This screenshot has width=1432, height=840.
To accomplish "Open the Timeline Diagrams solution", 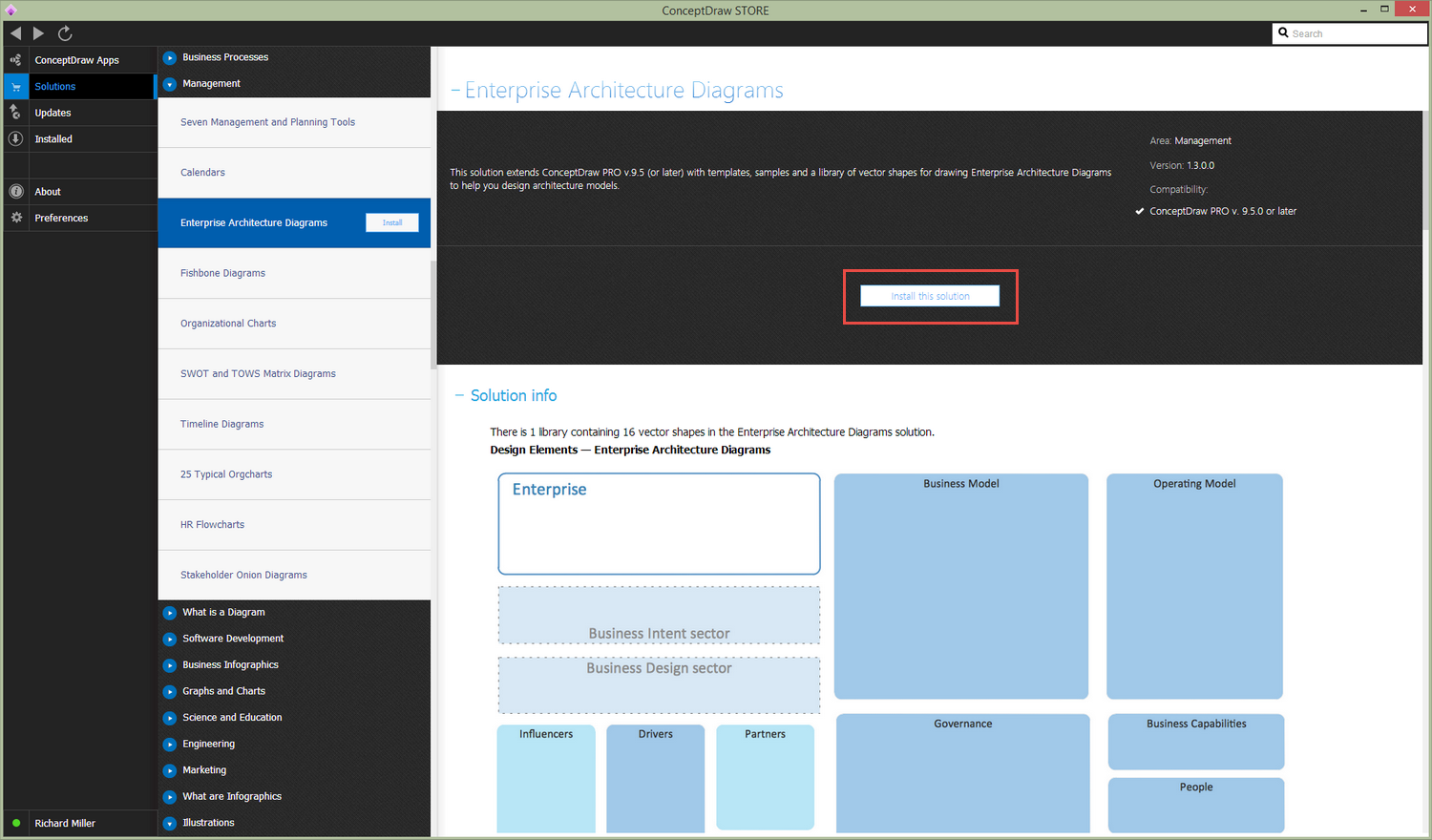I will point(294,424).
